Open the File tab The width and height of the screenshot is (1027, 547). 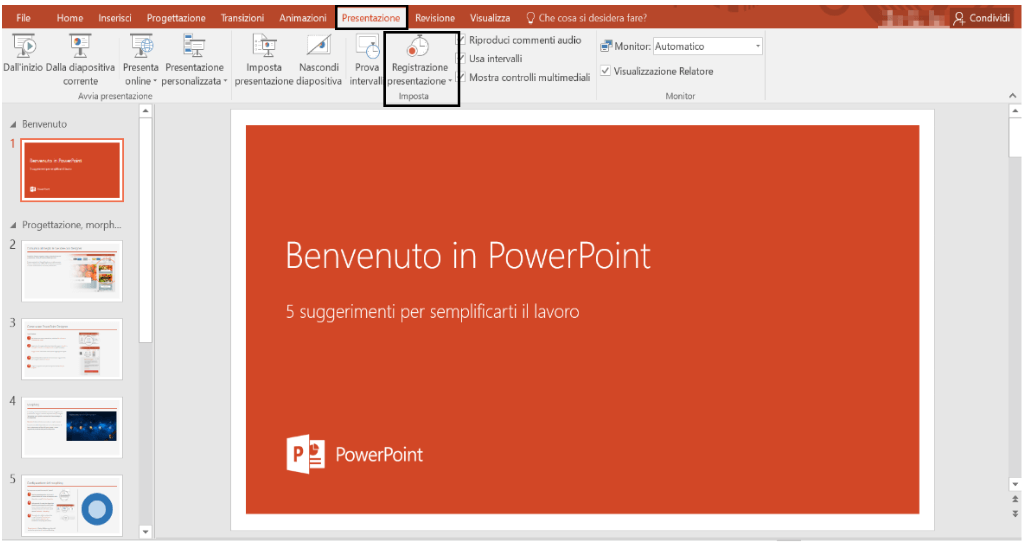(24, 18)
